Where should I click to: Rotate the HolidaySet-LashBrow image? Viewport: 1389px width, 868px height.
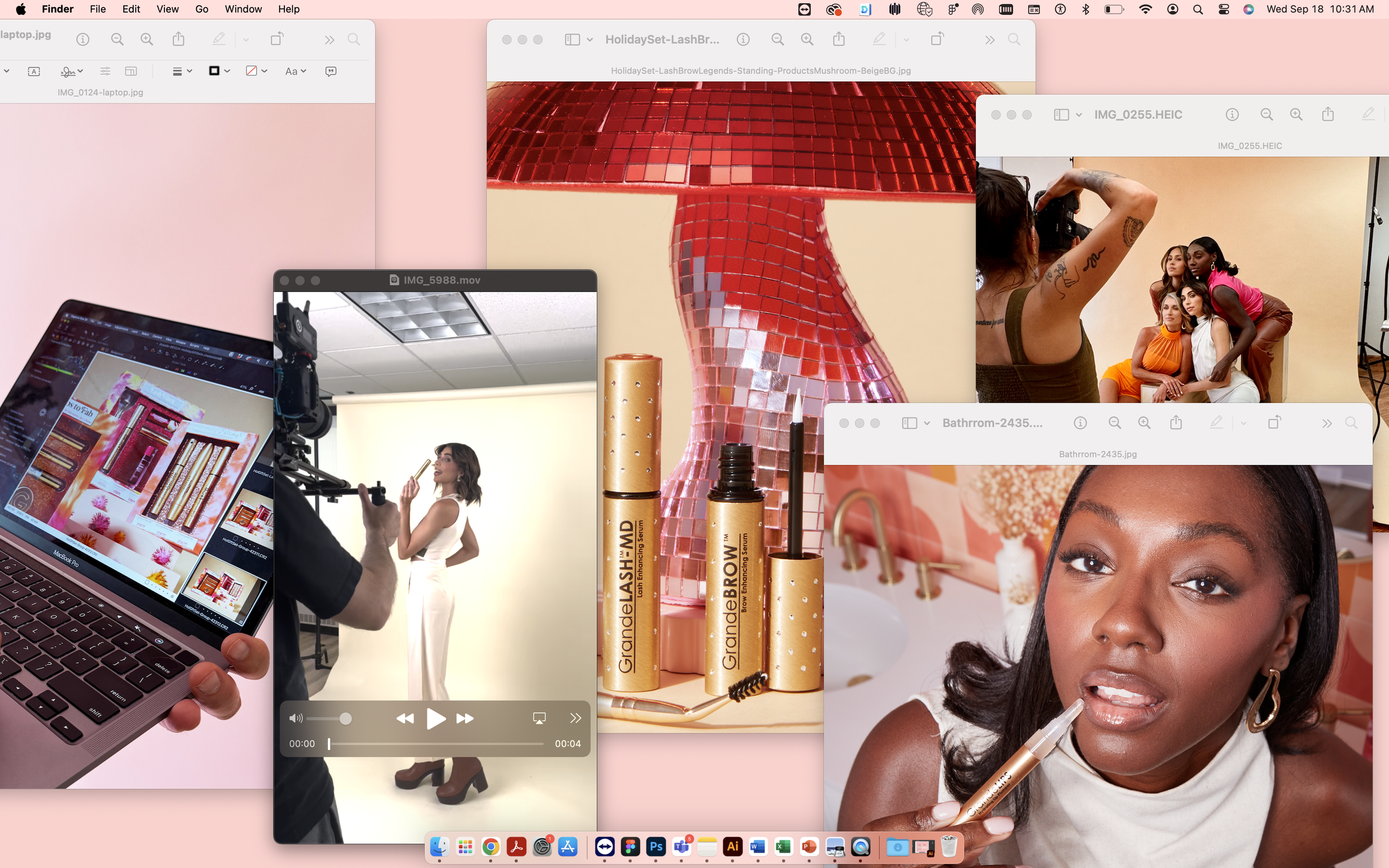click(937, 39)
